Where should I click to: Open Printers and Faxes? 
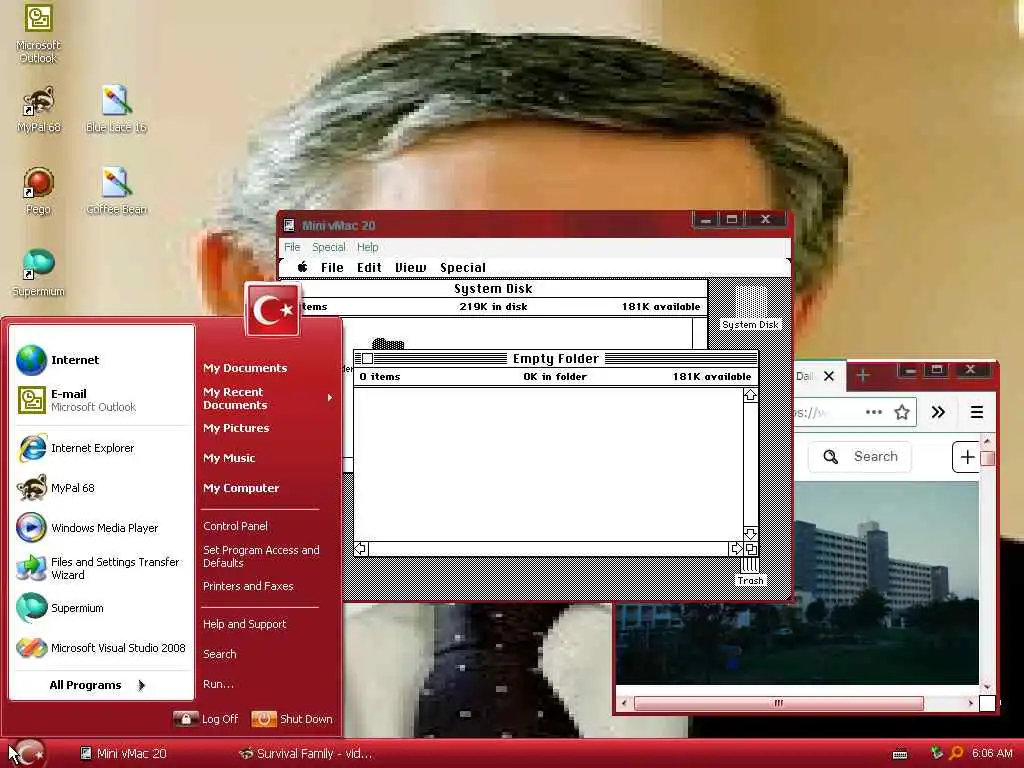pos(248,586)
